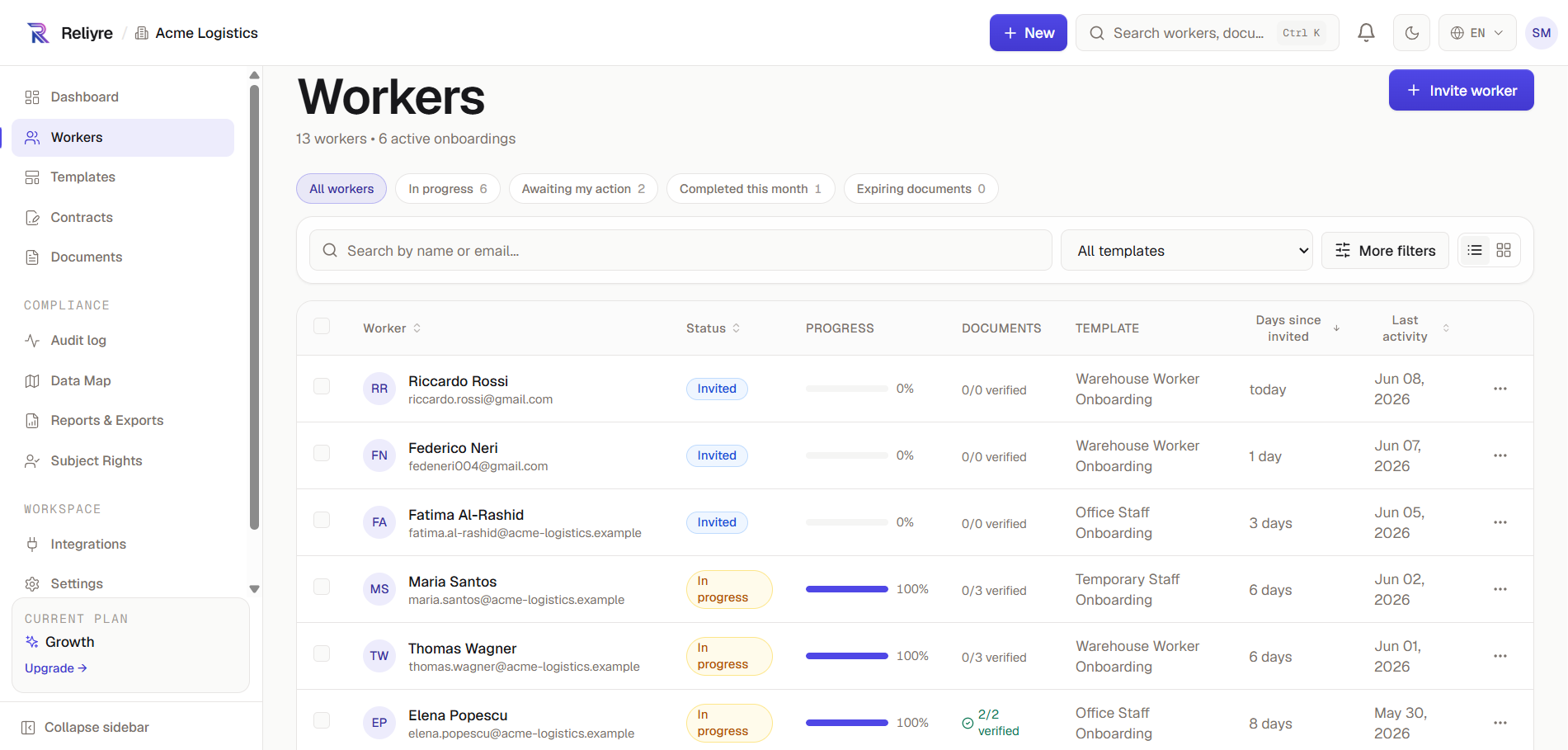Screen dimensions: 1568x750
Task: Open Data Map in the sidebar
Action: click(x=123, y=381)
